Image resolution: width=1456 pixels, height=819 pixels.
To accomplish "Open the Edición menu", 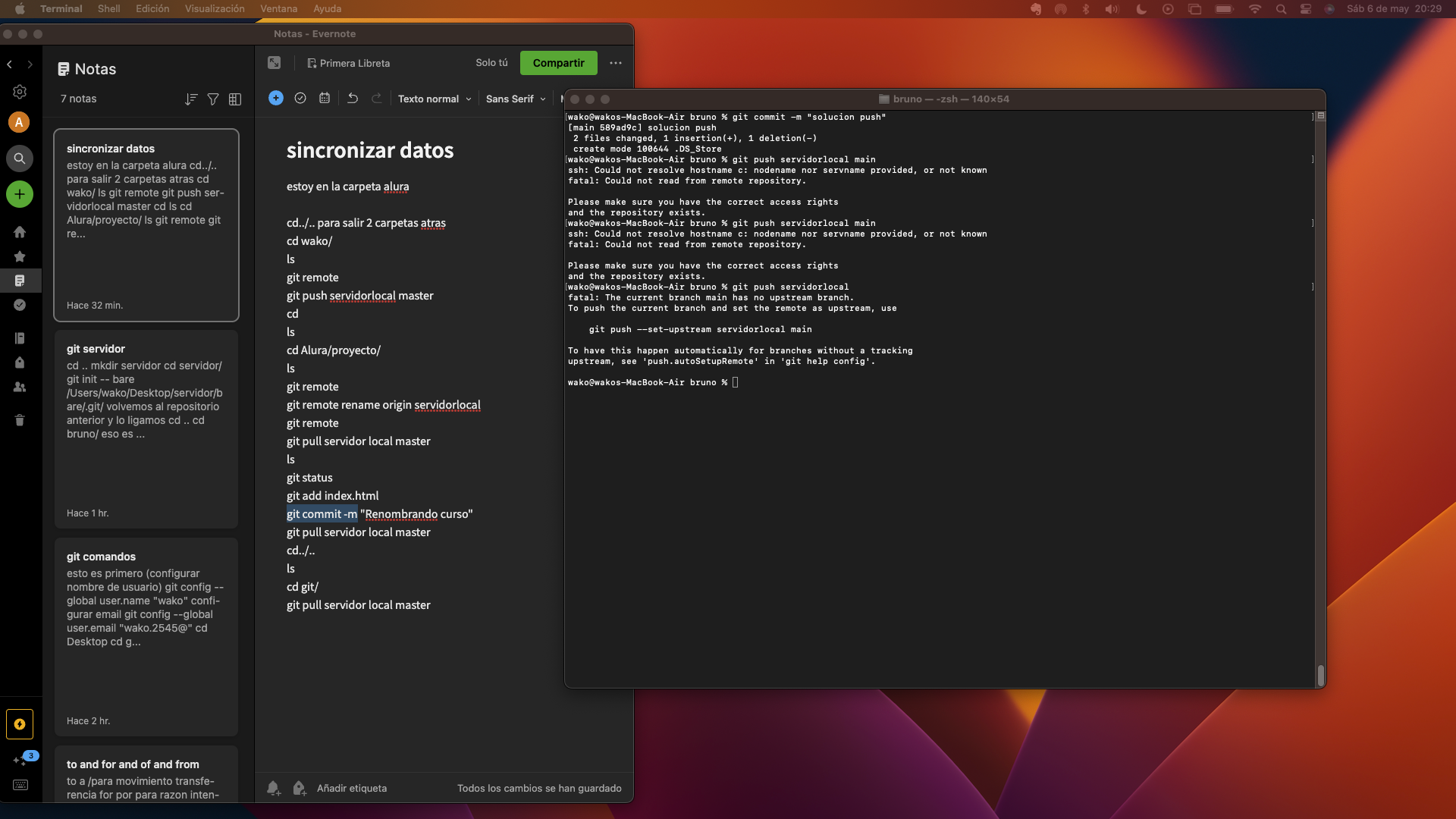I will (152, 8).
